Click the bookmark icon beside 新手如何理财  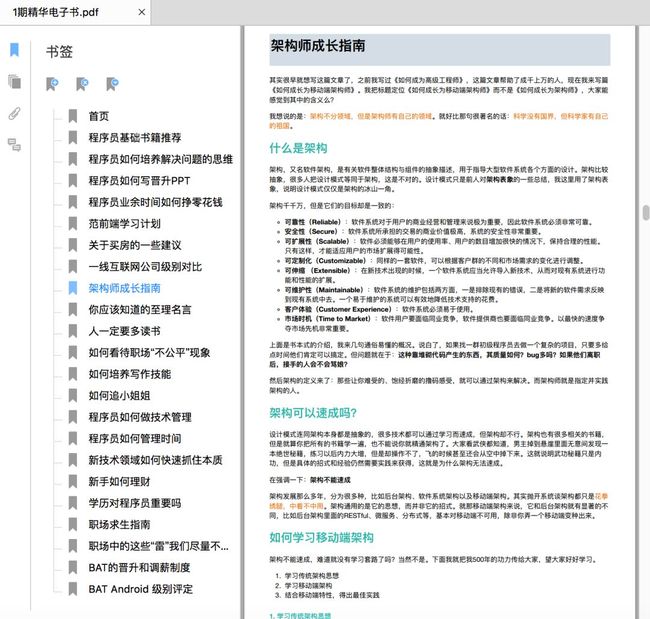[x=73, y=482]
